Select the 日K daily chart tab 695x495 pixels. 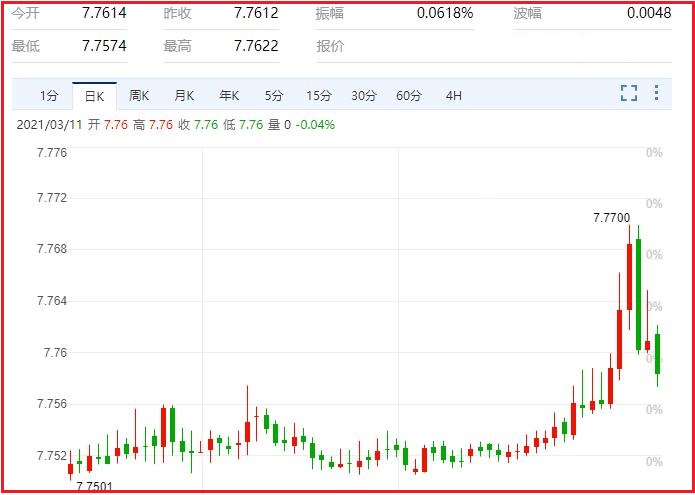click(x=94, y=96)
